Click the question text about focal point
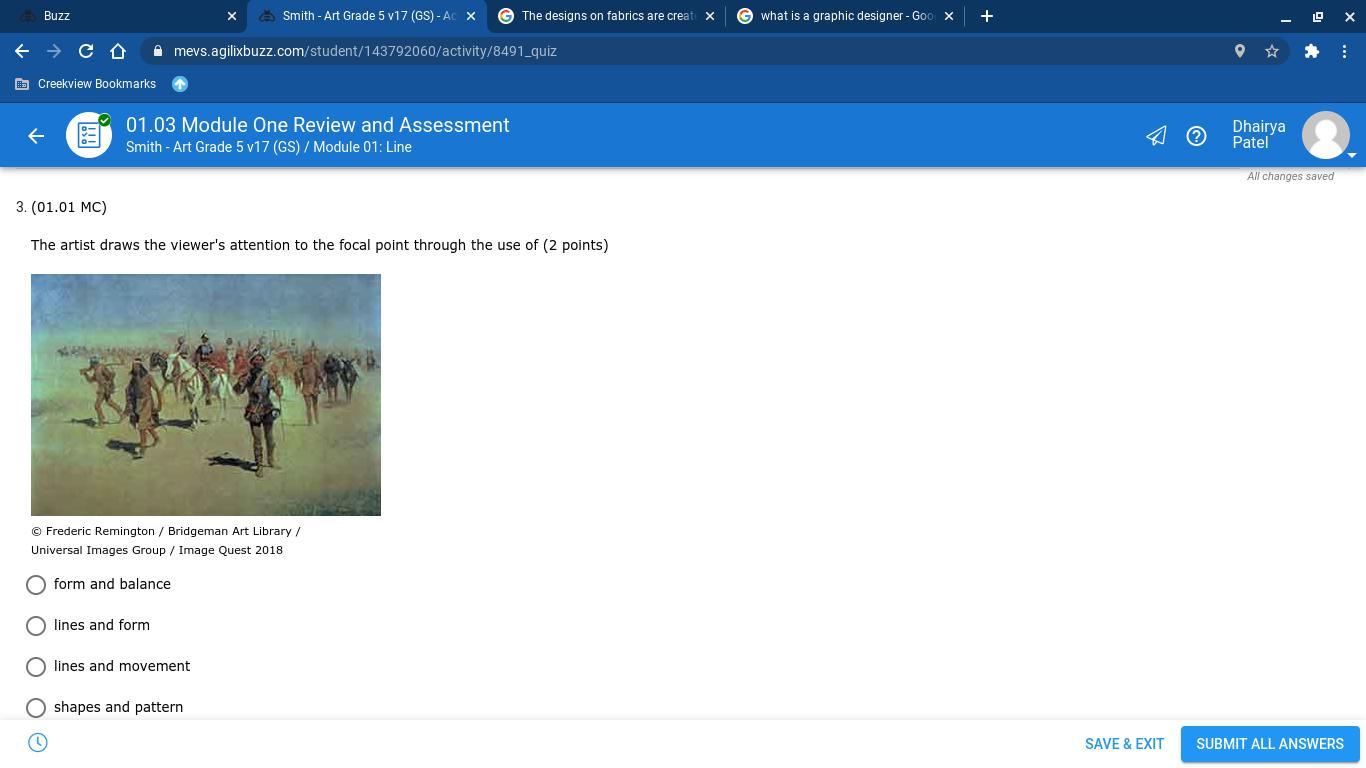Screen dimensions: 1366x768 [x=320, y=245]
